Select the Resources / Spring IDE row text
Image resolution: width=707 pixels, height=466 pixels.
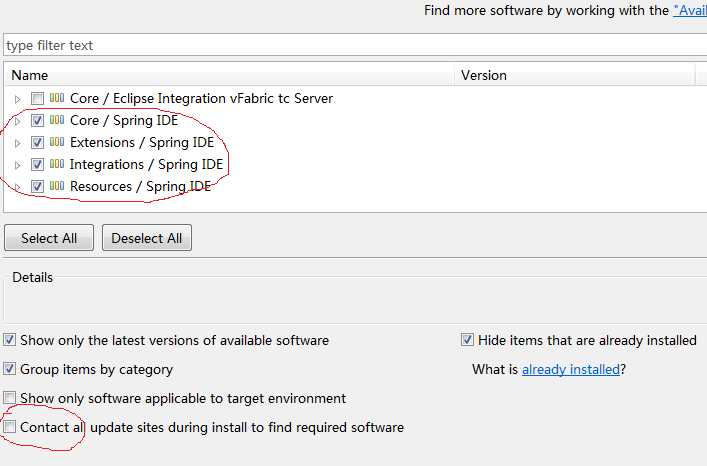[x=141, y=186]
